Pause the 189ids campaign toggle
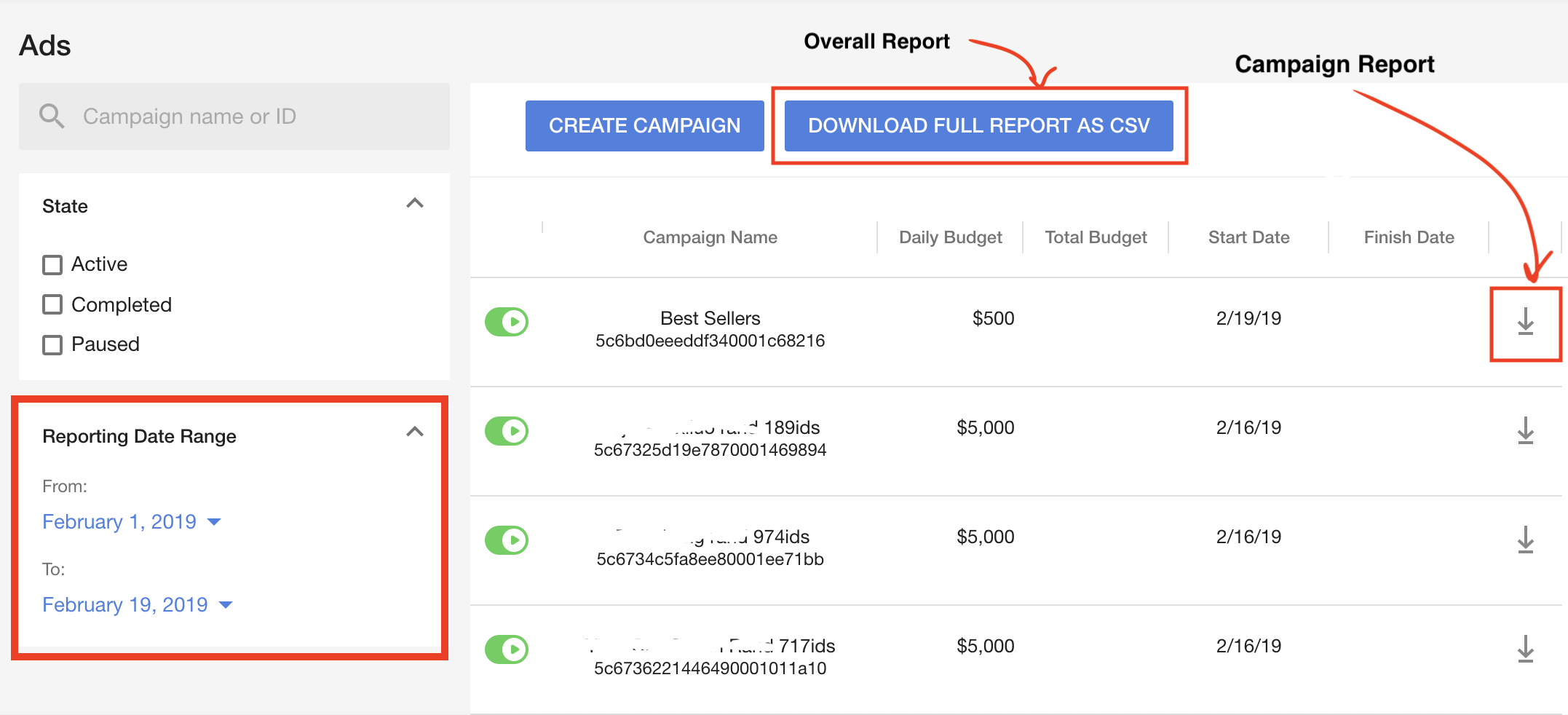The width and height of the screenshot is (1568, 715). 507,431
